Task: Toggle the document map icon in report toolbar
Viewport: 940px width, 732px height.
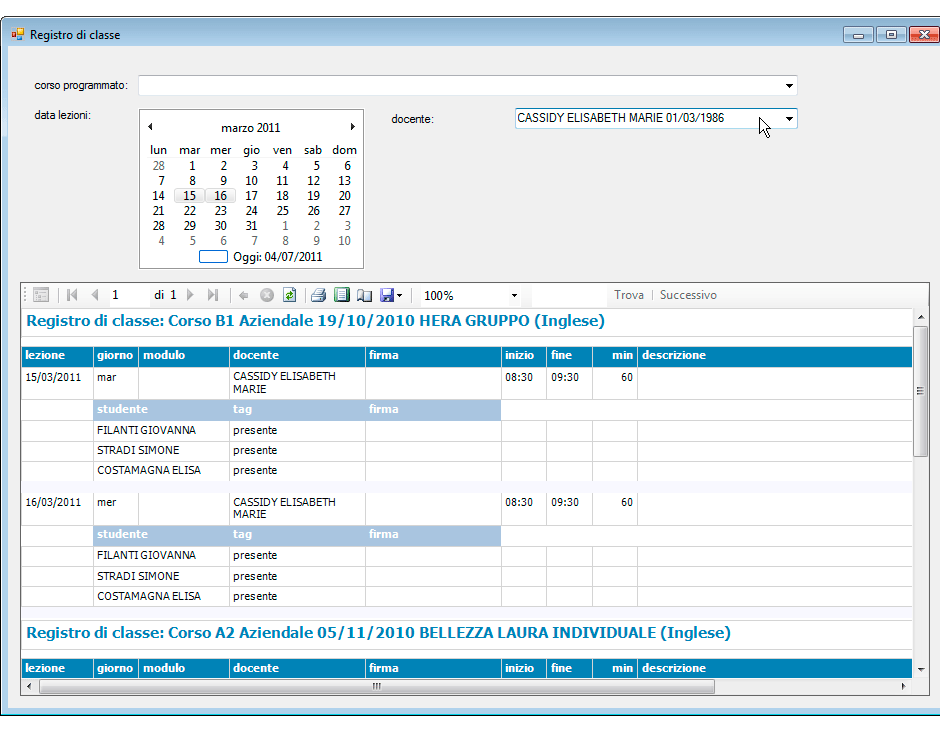Action: [41, 295]
